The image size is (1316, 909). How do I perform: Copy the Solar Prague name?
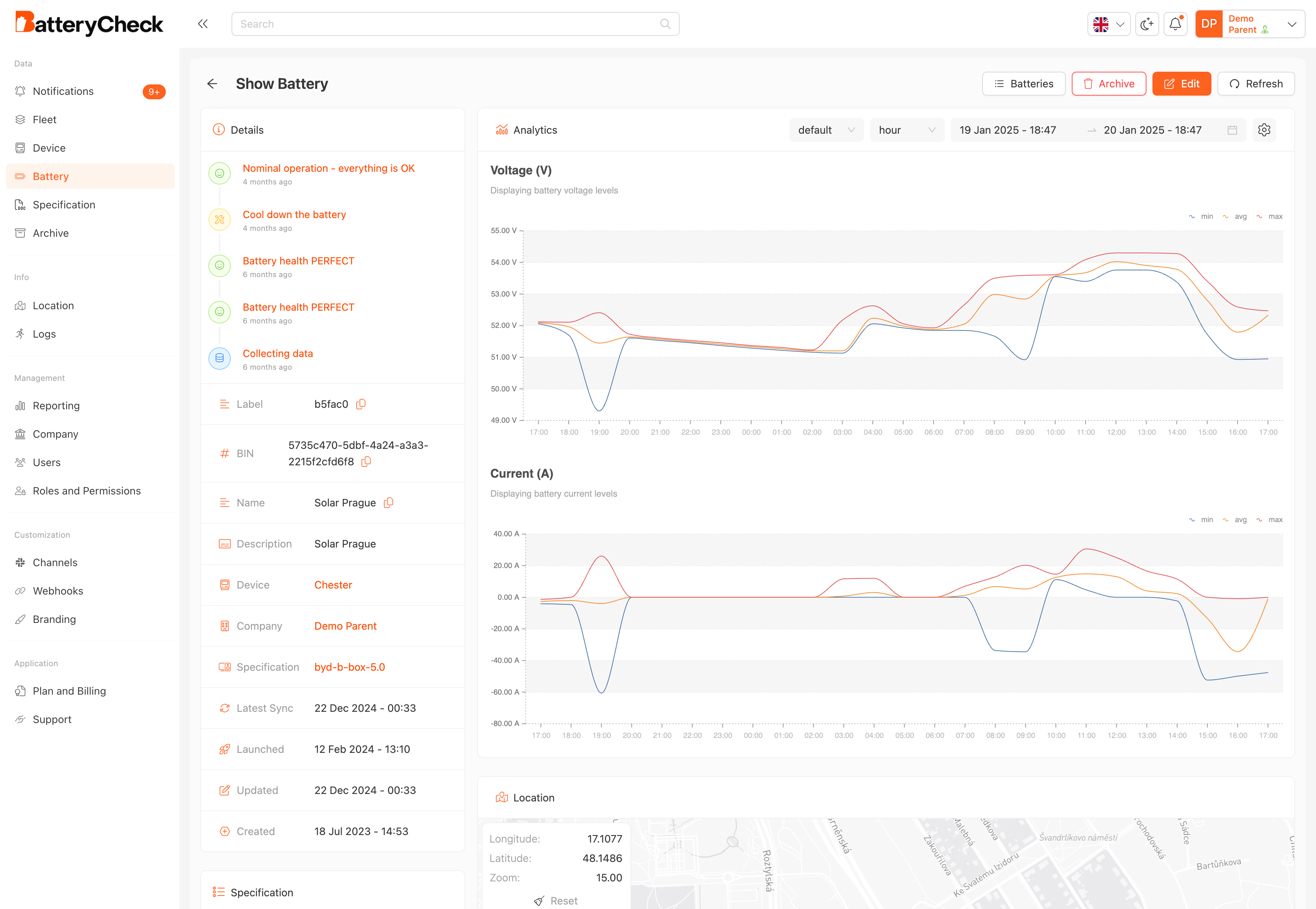[388, 502]
